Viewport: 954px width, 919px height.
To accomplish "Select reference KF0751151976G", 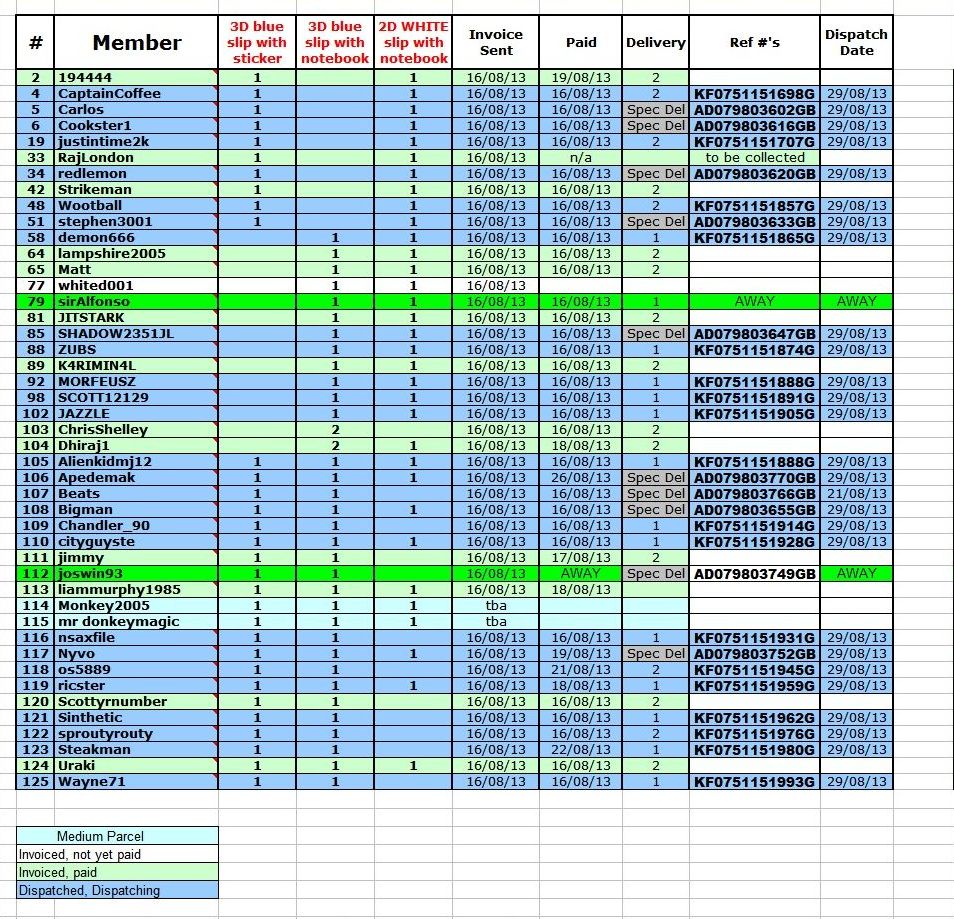I will click(x=754, y=734).
